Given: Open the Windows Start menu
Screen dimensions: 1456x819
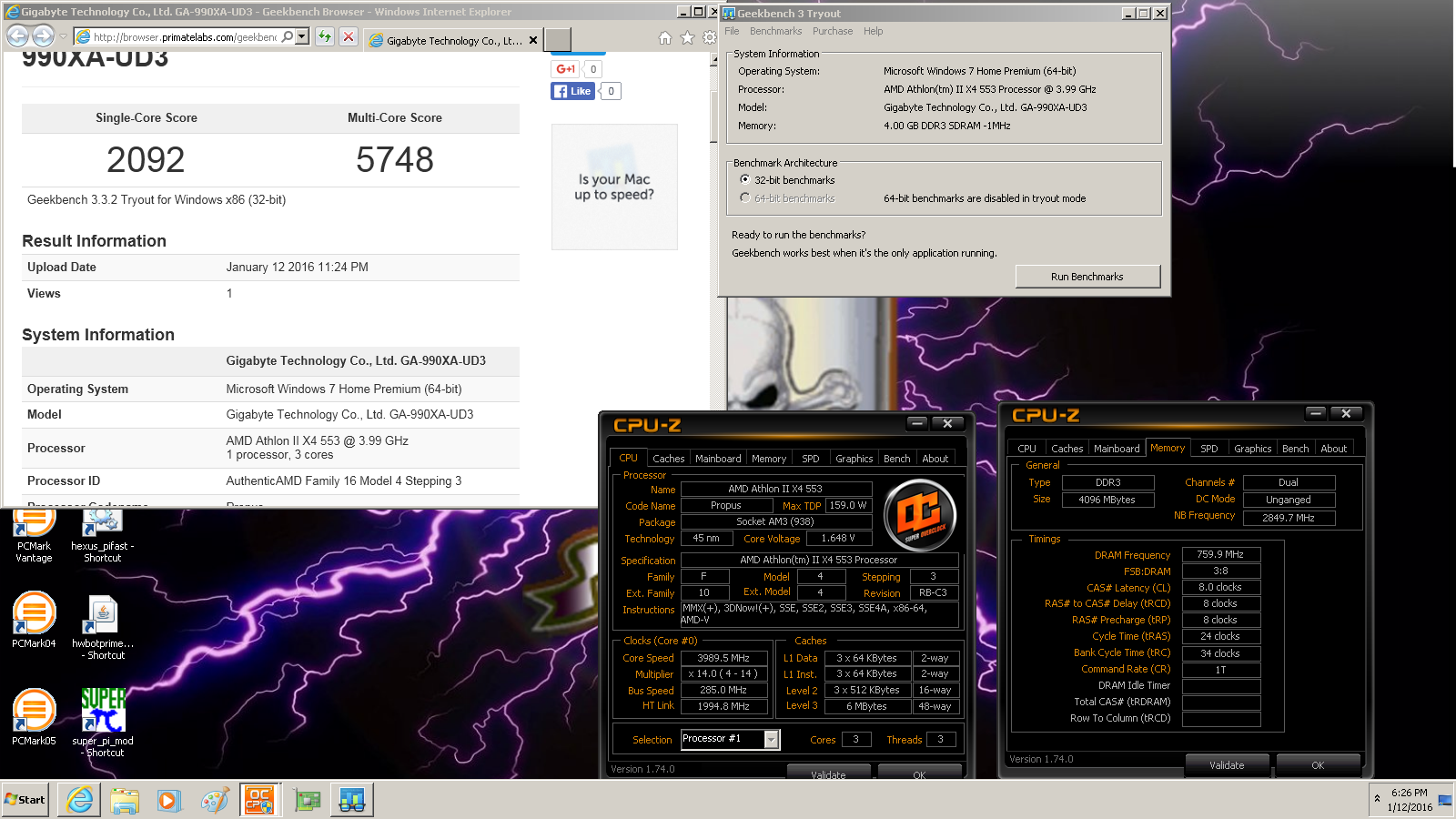Looking at the screenshot, I should coord(25,800).
